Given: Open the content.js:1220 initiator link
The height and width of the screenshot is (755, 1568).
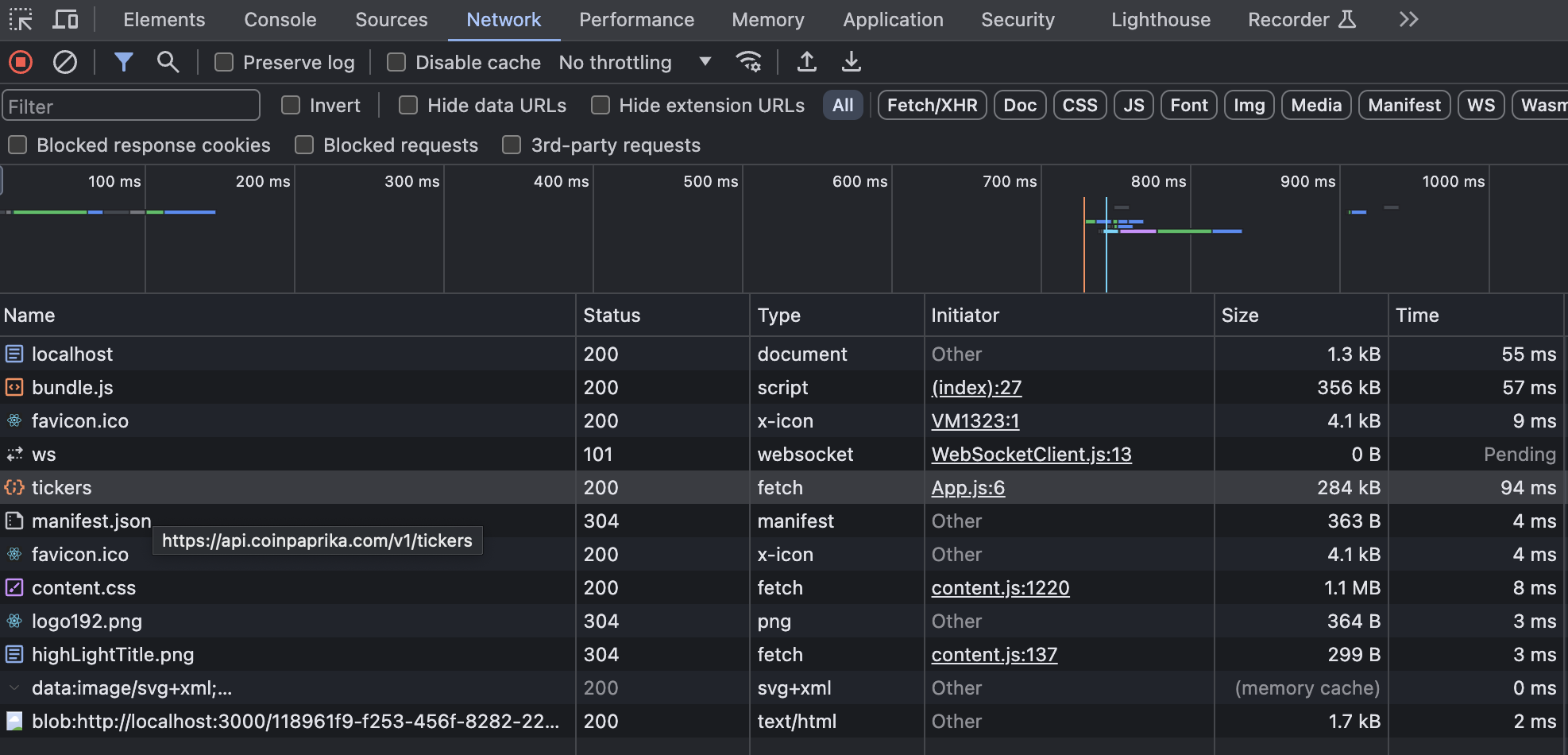Looking at the screenshot, I should [x=1001, y=587].
